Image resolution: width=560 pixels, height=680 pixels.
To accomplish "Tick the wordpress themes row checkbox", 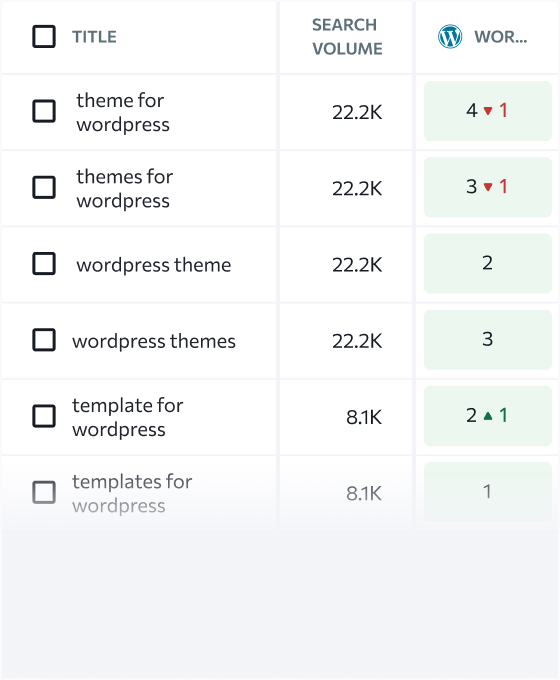I will pos(44,340).
